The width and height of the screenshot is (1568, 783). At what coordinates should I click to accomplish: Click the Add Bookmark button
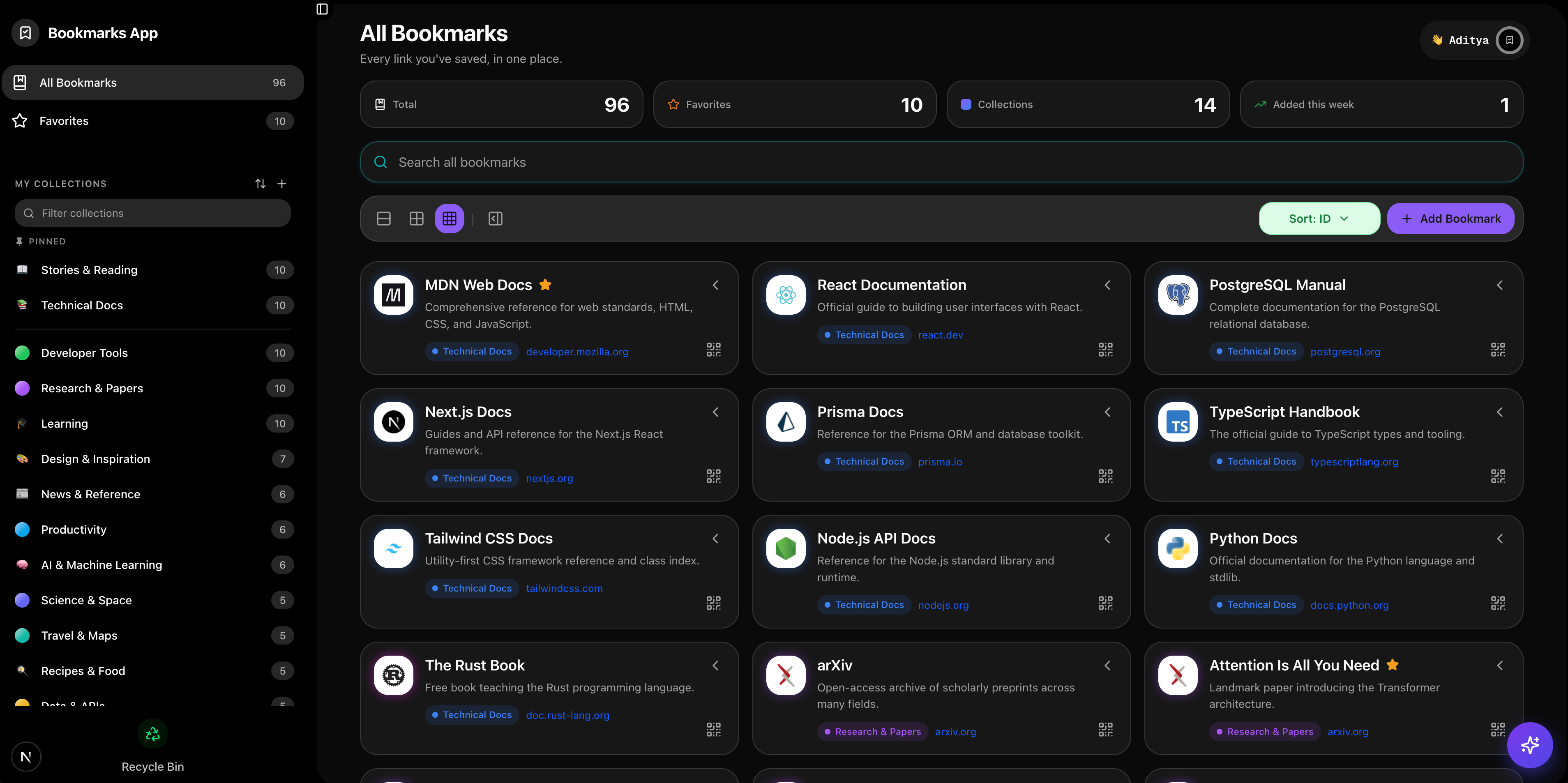[1450, 219]
